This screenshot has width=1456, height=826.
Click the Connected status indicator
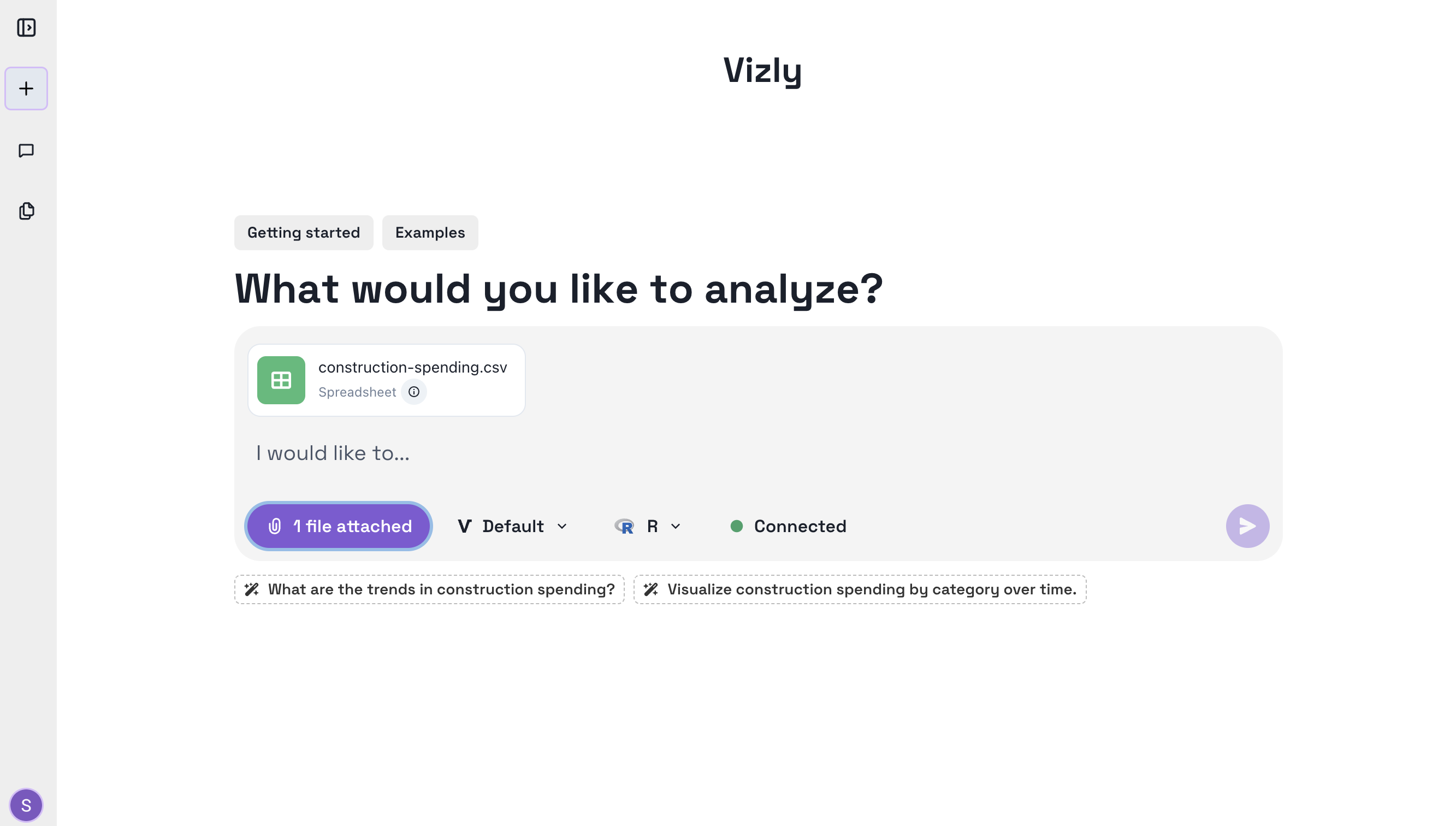[789, 527]
